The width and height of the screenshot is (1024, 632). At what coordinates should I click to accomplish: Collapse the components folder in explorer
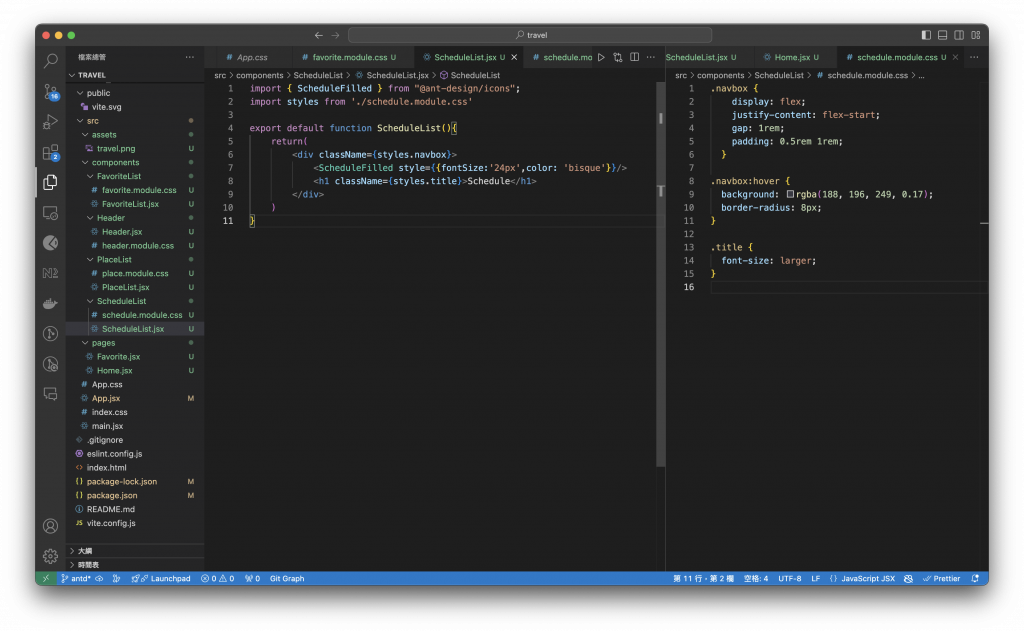[x=115, y=163]
